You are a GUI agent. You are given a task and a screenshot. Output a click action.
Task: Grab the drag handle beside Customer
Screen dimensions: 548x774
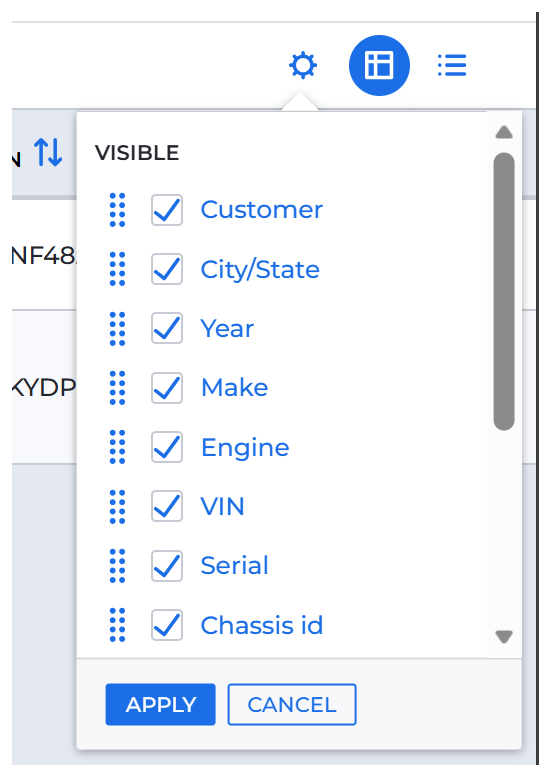click(x=117, y=210)
